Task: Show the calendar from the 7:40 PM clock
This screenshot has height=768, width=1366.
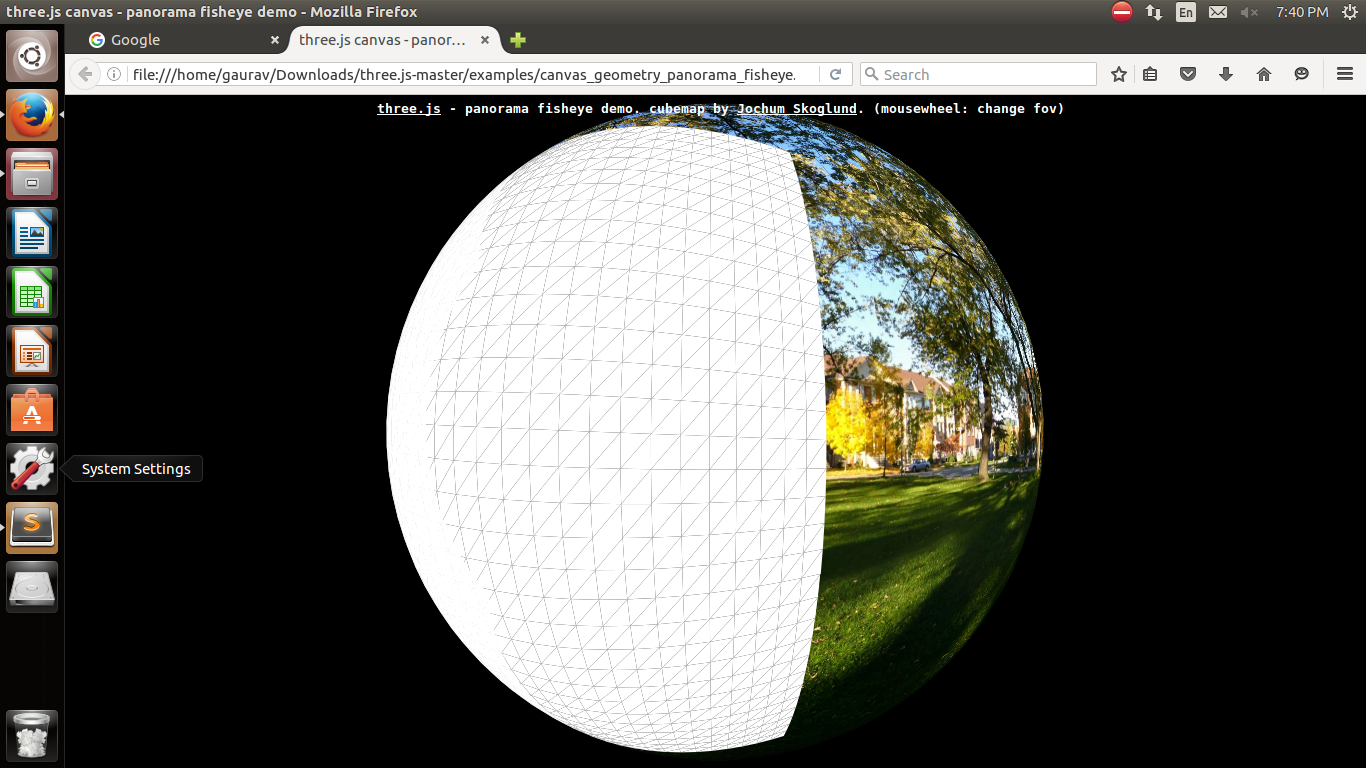Action: tap(1302, 12)
